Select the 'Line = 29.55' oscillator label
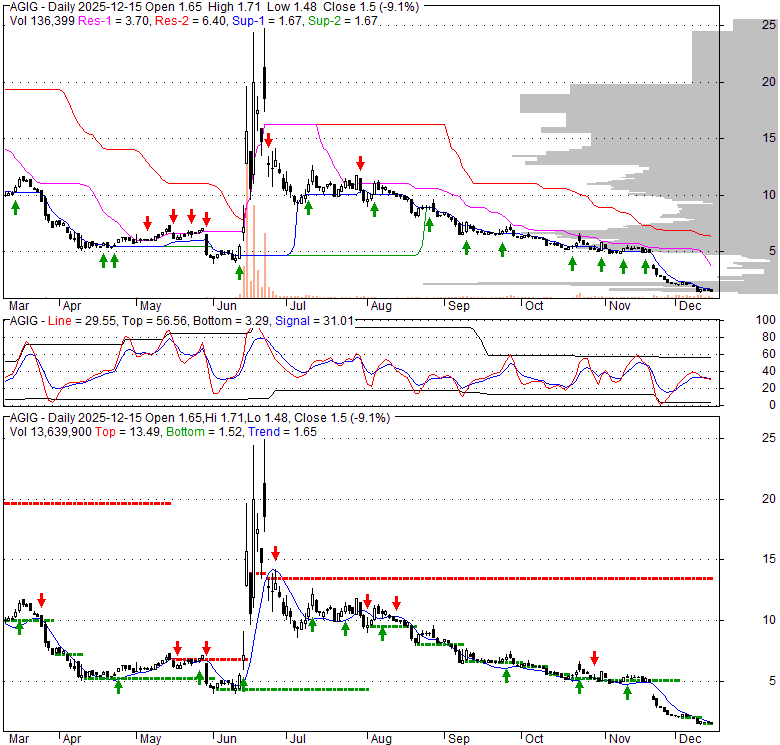This screenshot has width=780, height=745. [81, 321]
